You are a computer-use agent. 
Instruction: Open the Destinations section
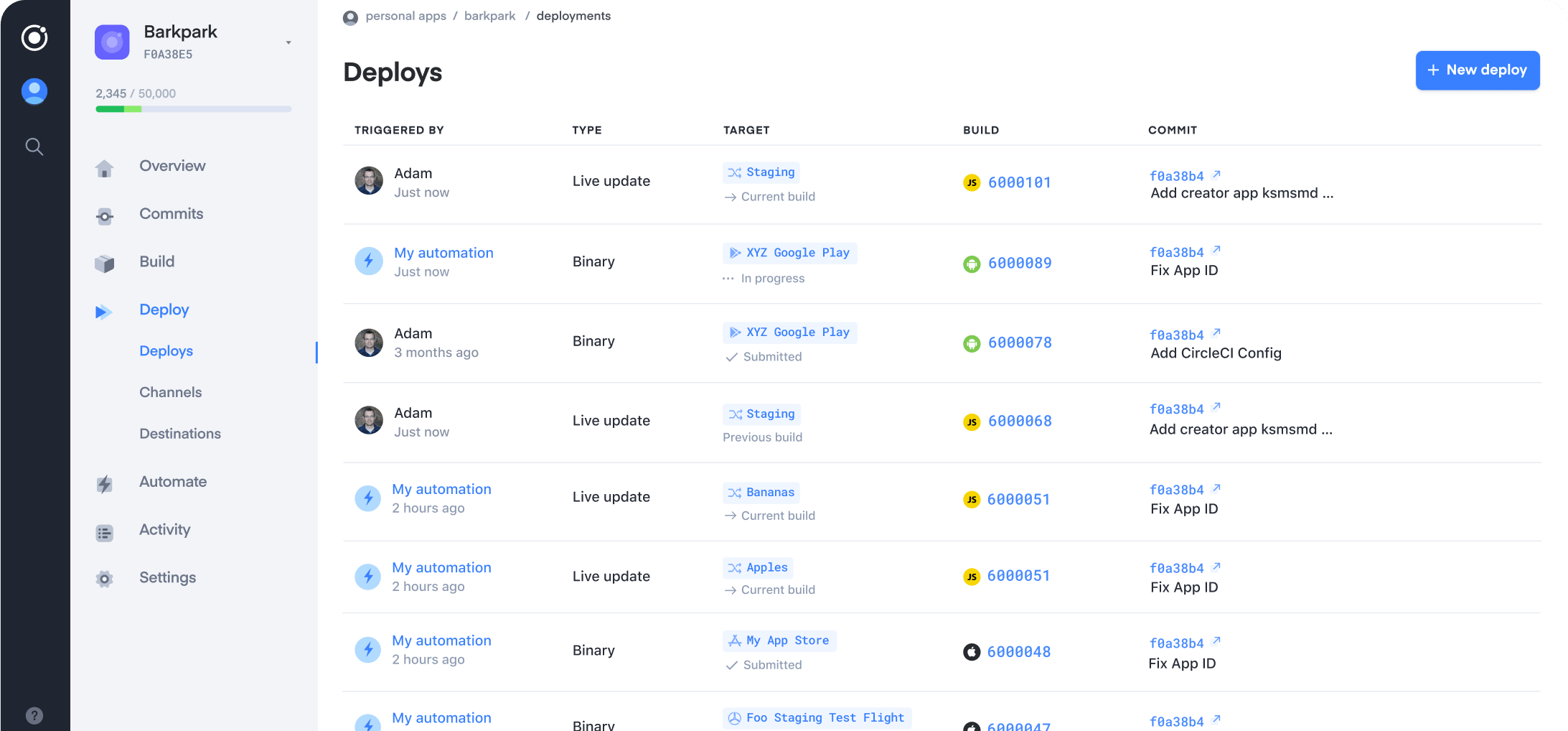180,434
